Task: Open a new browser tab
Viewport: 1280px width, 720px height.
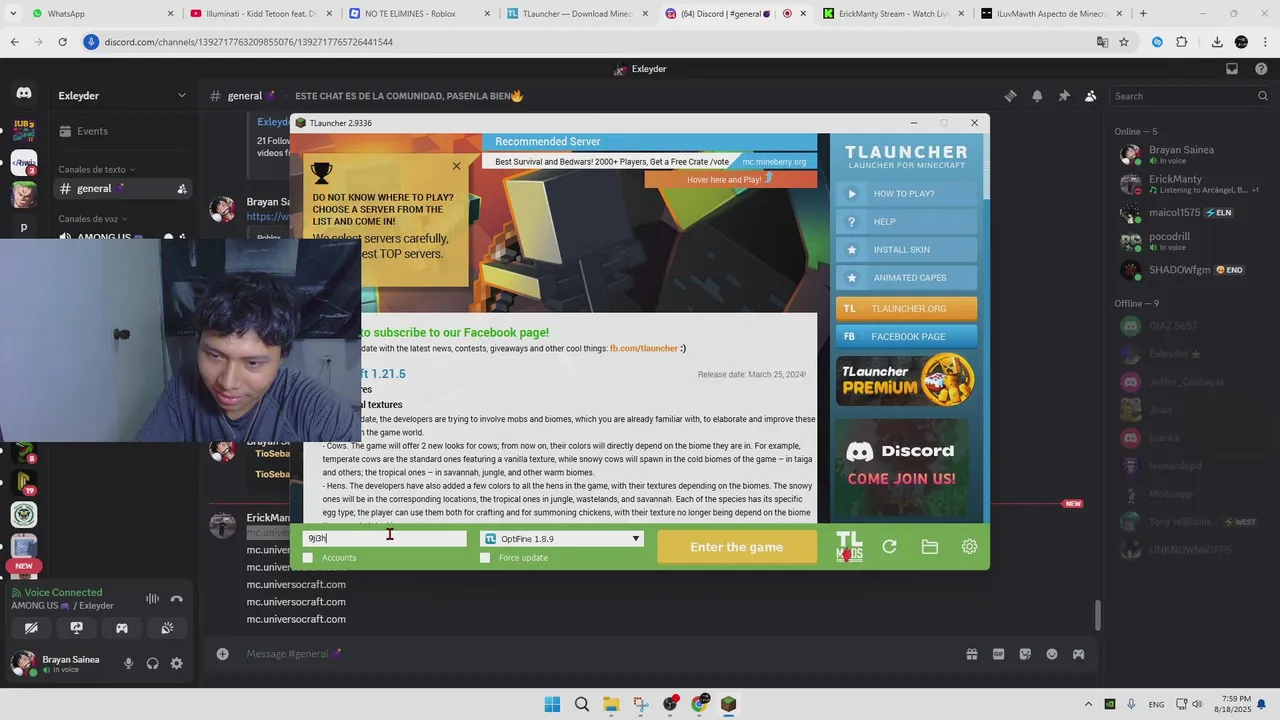Action: pos(1143,14)
